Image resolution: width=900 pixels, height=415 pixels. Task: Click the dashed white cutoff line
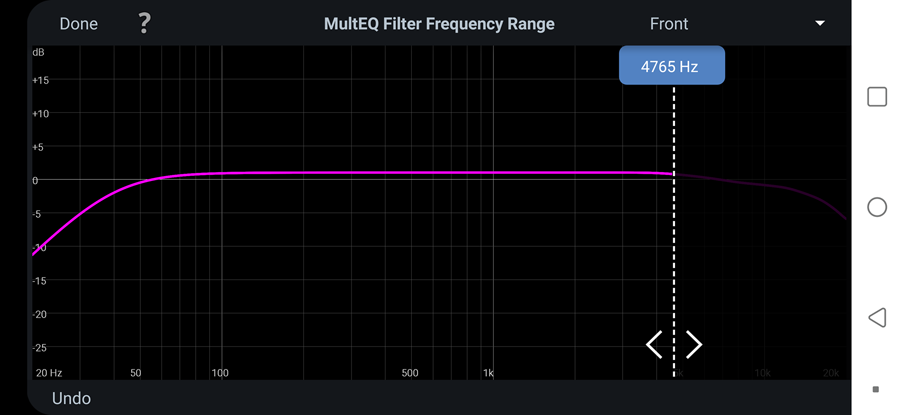pyautogui.click(x=674, y=250)
